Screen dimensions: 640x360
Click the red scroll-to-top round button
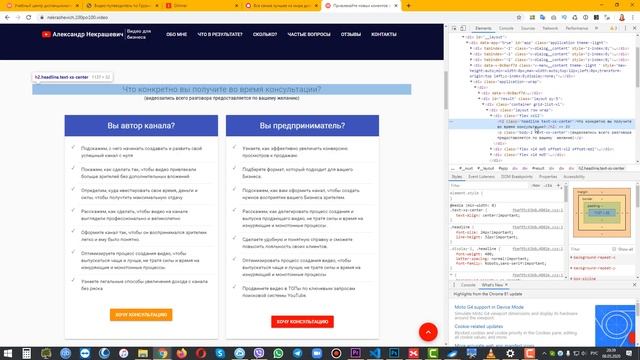coord(428,332)
